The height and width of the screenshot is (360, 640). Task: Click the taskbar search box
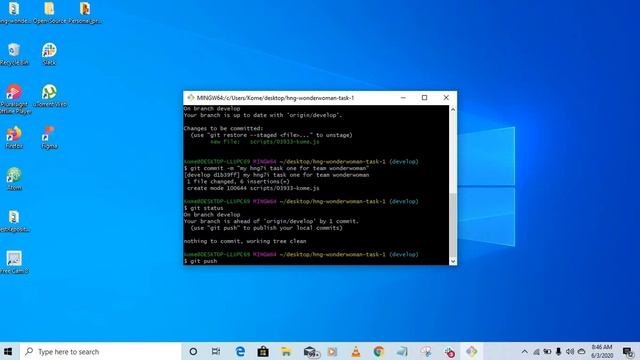click(100, 351)
